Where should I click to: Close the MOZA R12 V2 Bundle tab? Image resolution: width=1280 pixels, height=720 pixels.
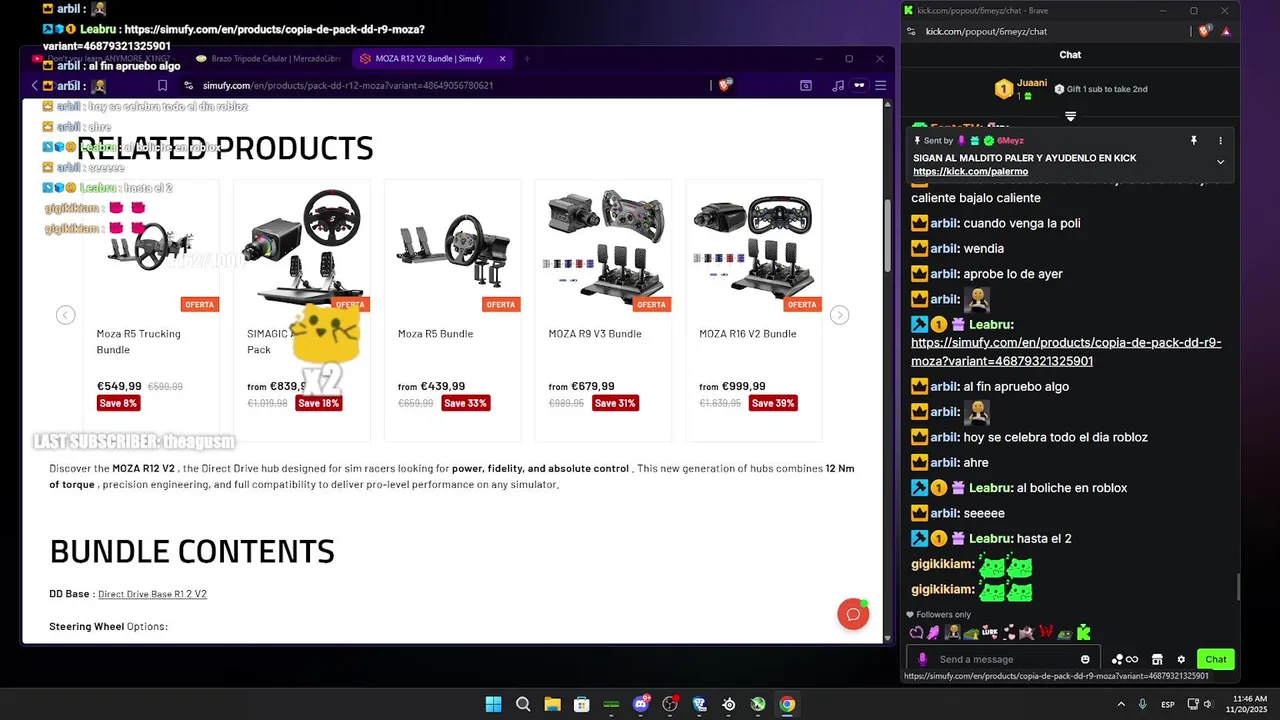(502, 59)
